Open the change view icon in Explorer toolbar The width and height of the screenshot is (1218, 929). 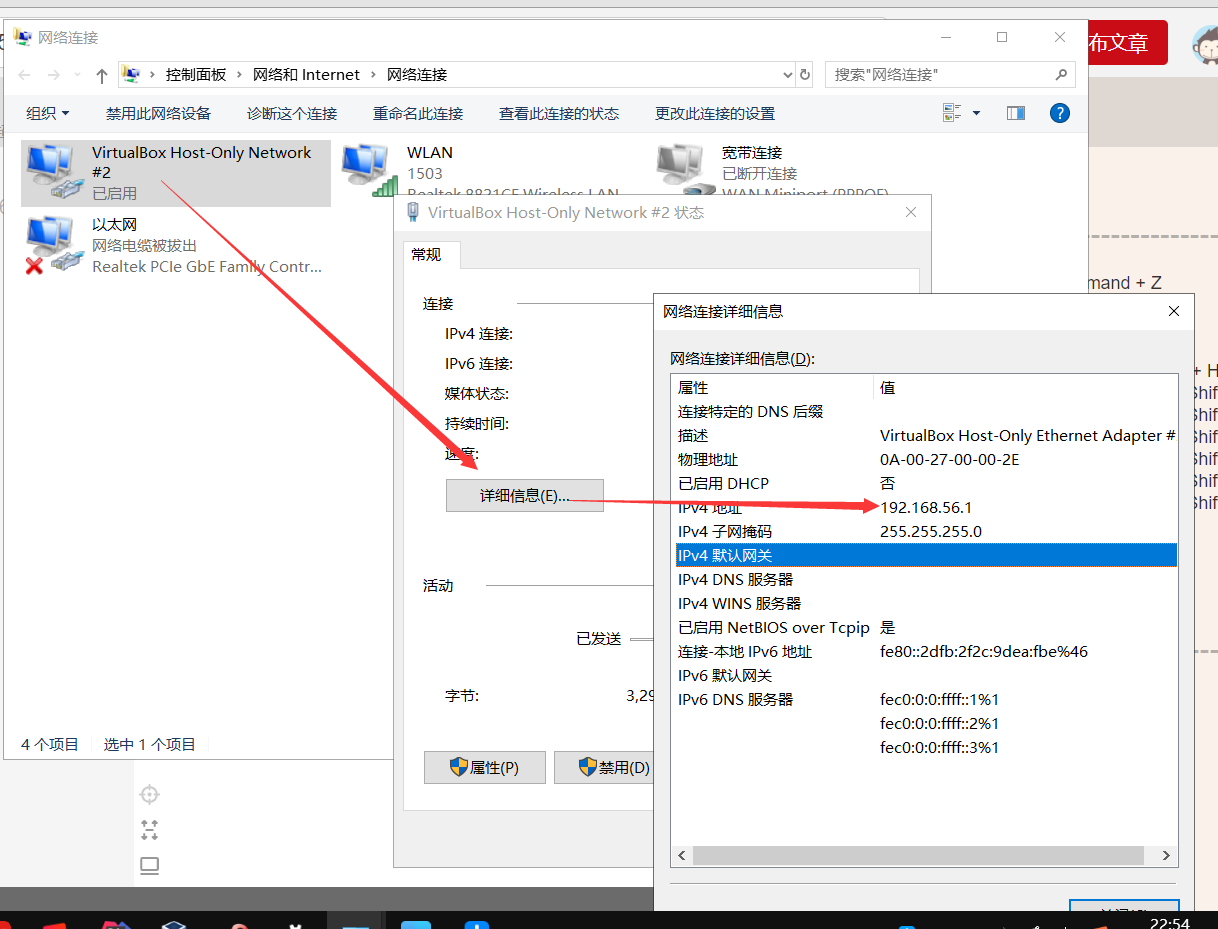coord(953,113)
